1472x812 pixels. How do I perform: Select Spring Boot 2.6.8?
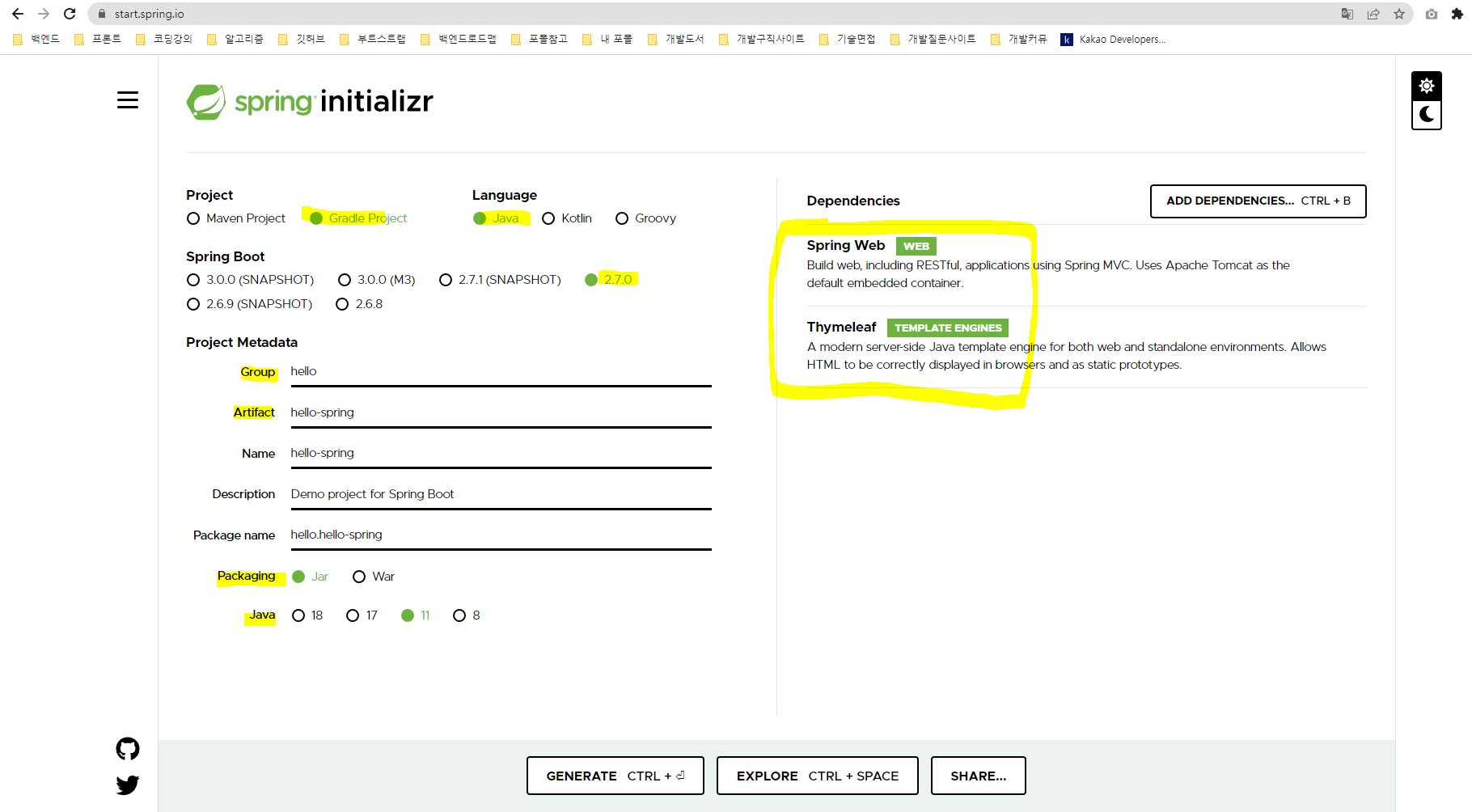[359, 304]
